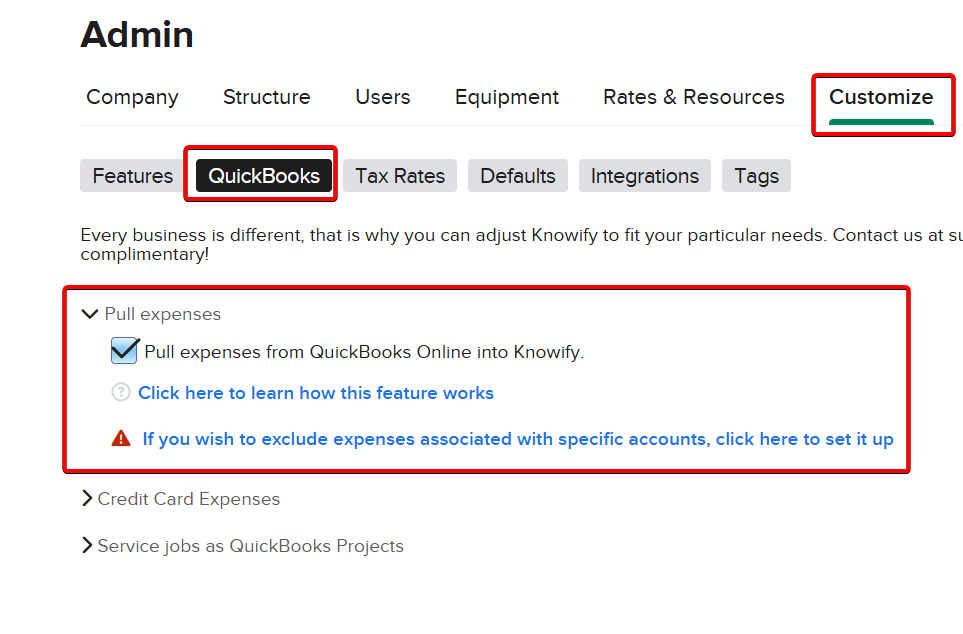Select the Rates & Resources tab

tap(694, 97)
